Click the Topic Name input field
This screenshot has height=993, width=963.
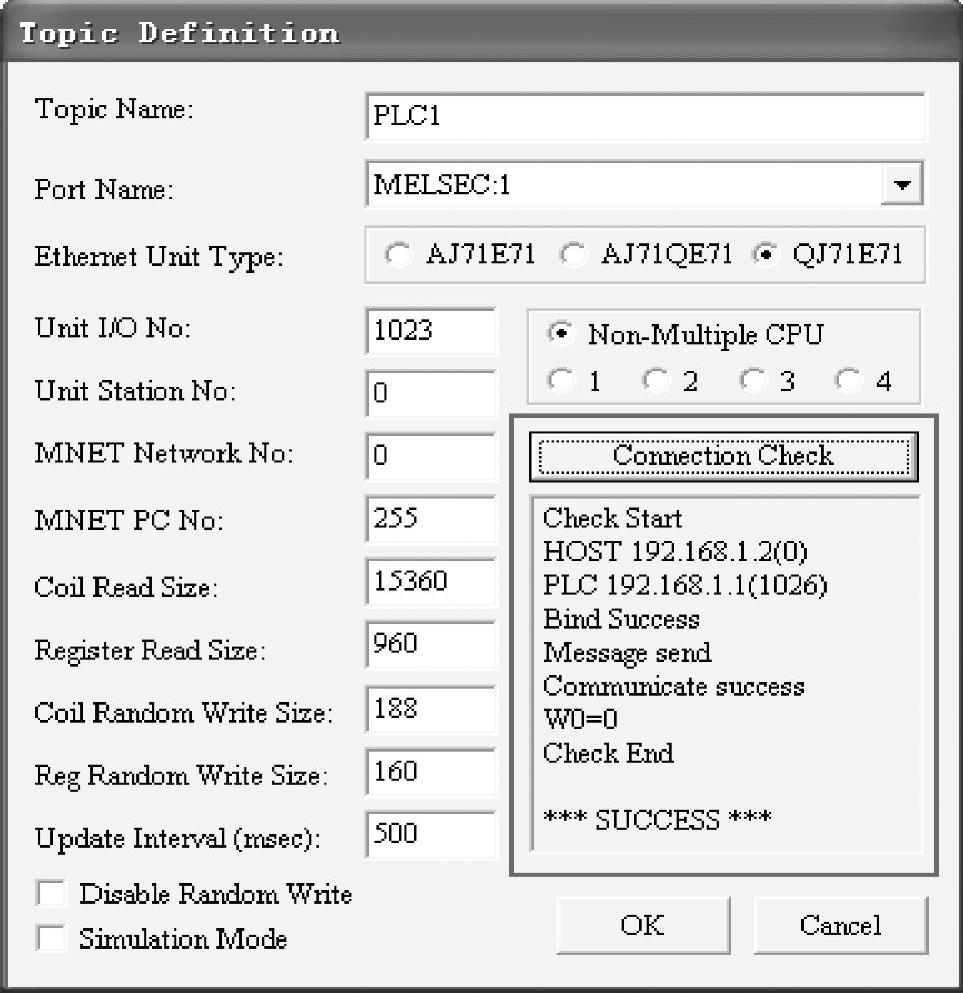point(645,116)
